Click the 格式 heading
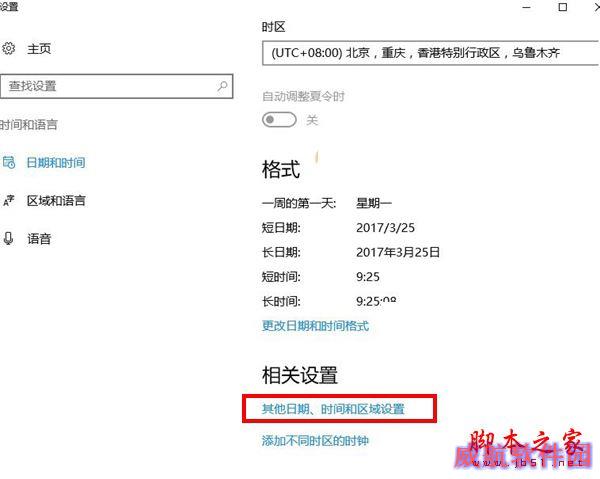The width and height of the screenshot is (600, 479). click(280, 169)
